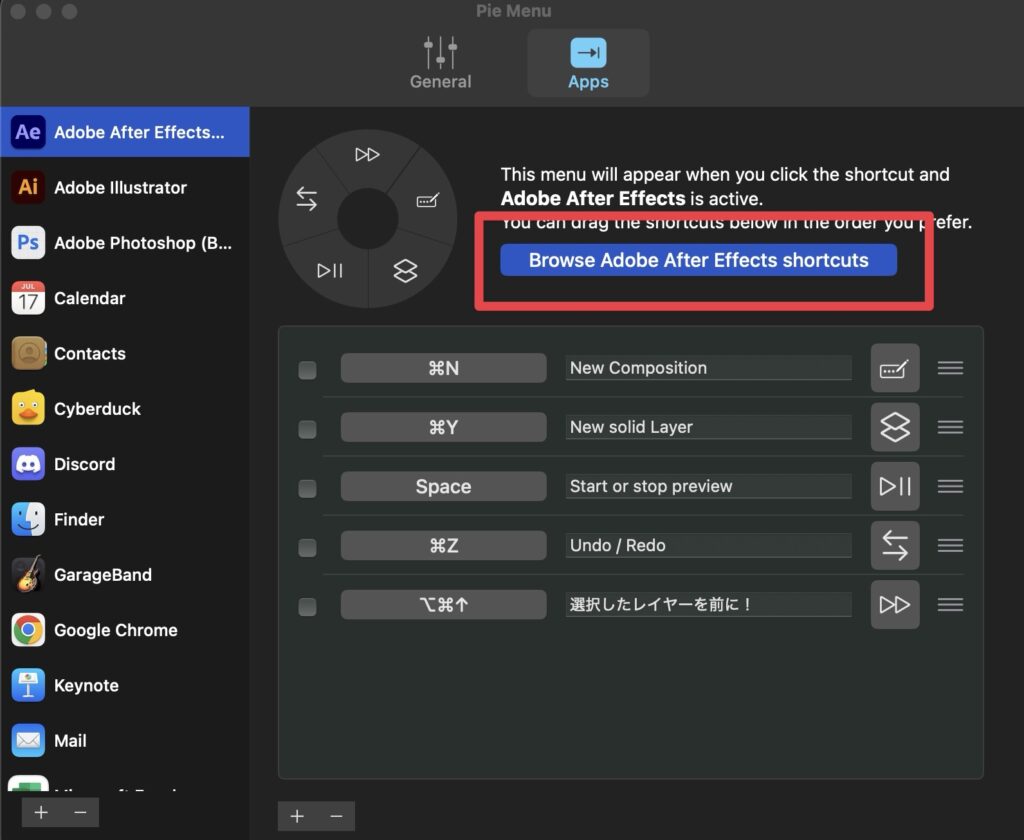Choose Adobe Photoshop from the app list

[125, 243]
